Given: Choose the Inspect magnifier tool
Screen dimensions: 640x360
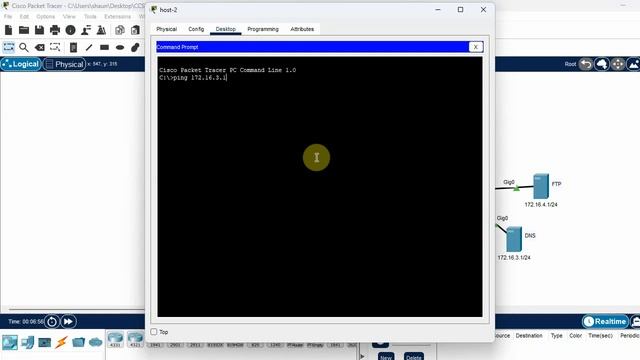Looking at the screenshot, I should (24, 47).
